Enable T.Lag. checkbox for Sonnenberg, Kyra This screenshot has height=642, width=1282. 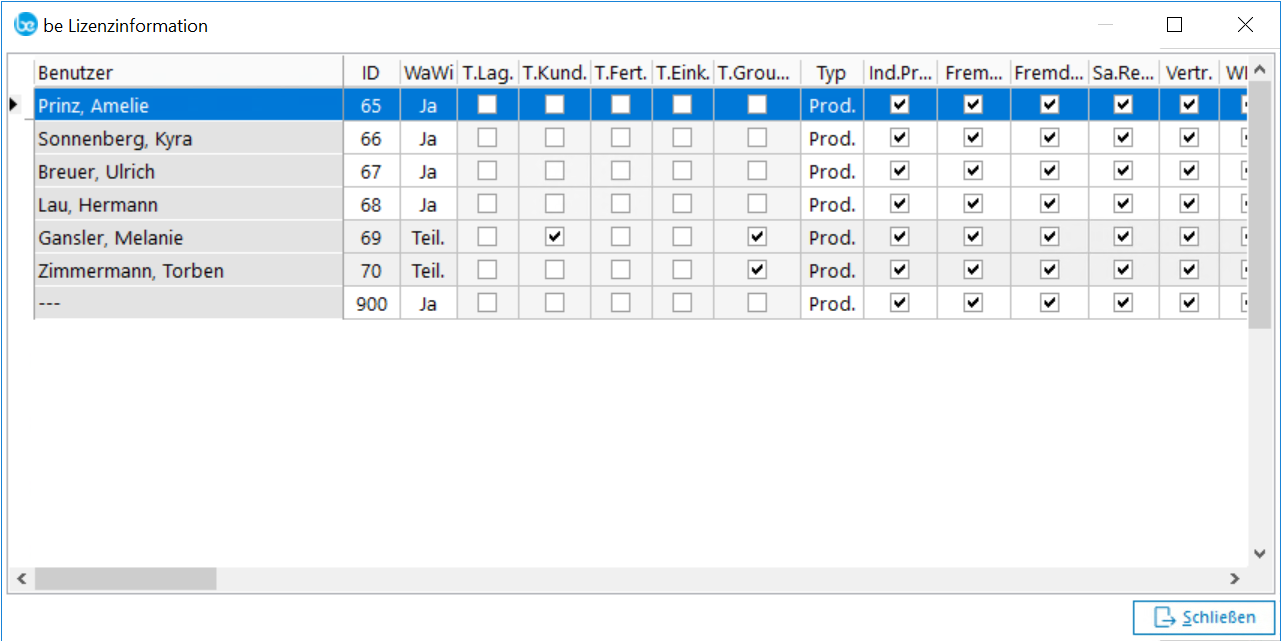point(487,138)
